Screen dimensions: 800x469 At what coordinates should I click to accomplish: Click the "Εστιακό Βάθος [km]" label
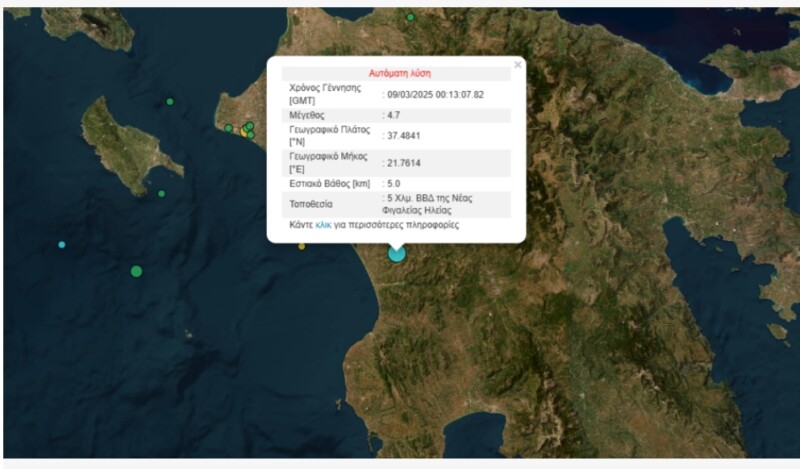click(330, 183)
